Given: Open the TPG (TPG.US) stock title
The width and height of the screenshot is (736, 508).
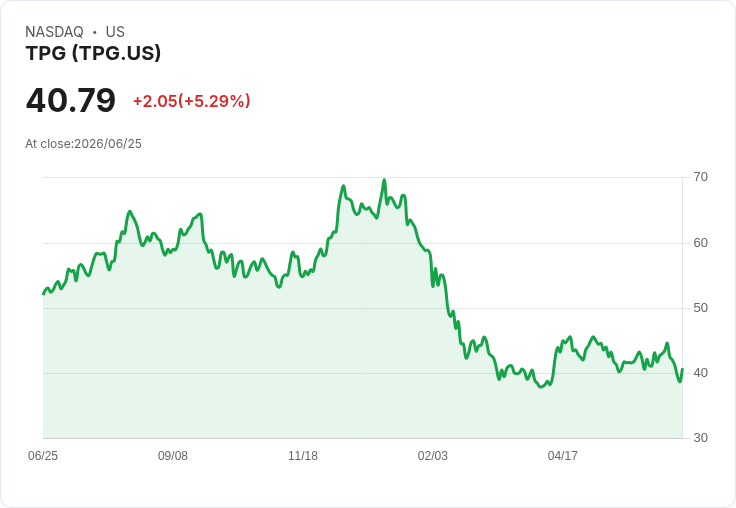Looking at the screenshot, I should [x=93, y=53].
